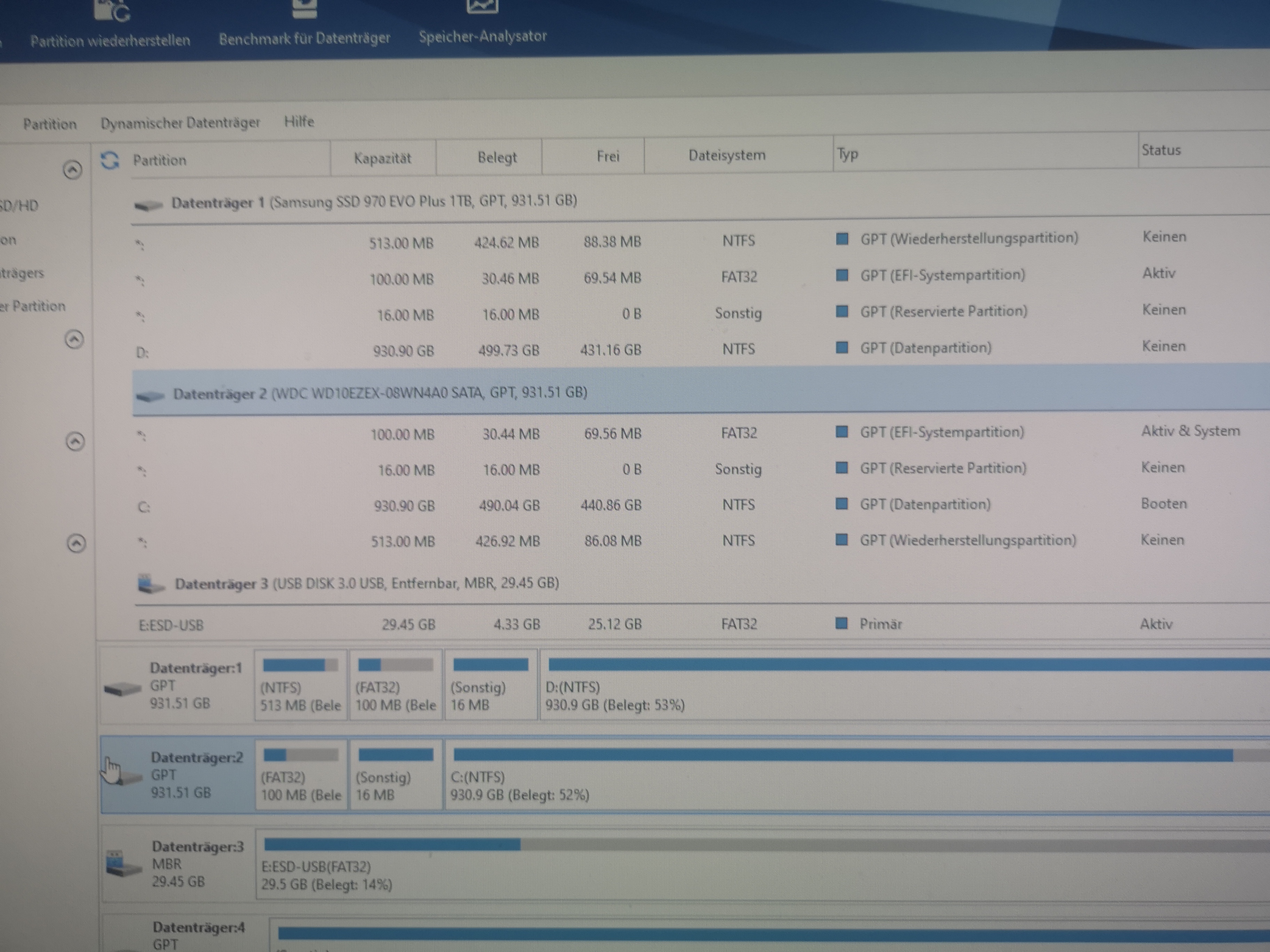This screenshot has height=952, width=1270.
Task: Open the Dynamischer Datenträger menu
Action: tap(180, 123)
